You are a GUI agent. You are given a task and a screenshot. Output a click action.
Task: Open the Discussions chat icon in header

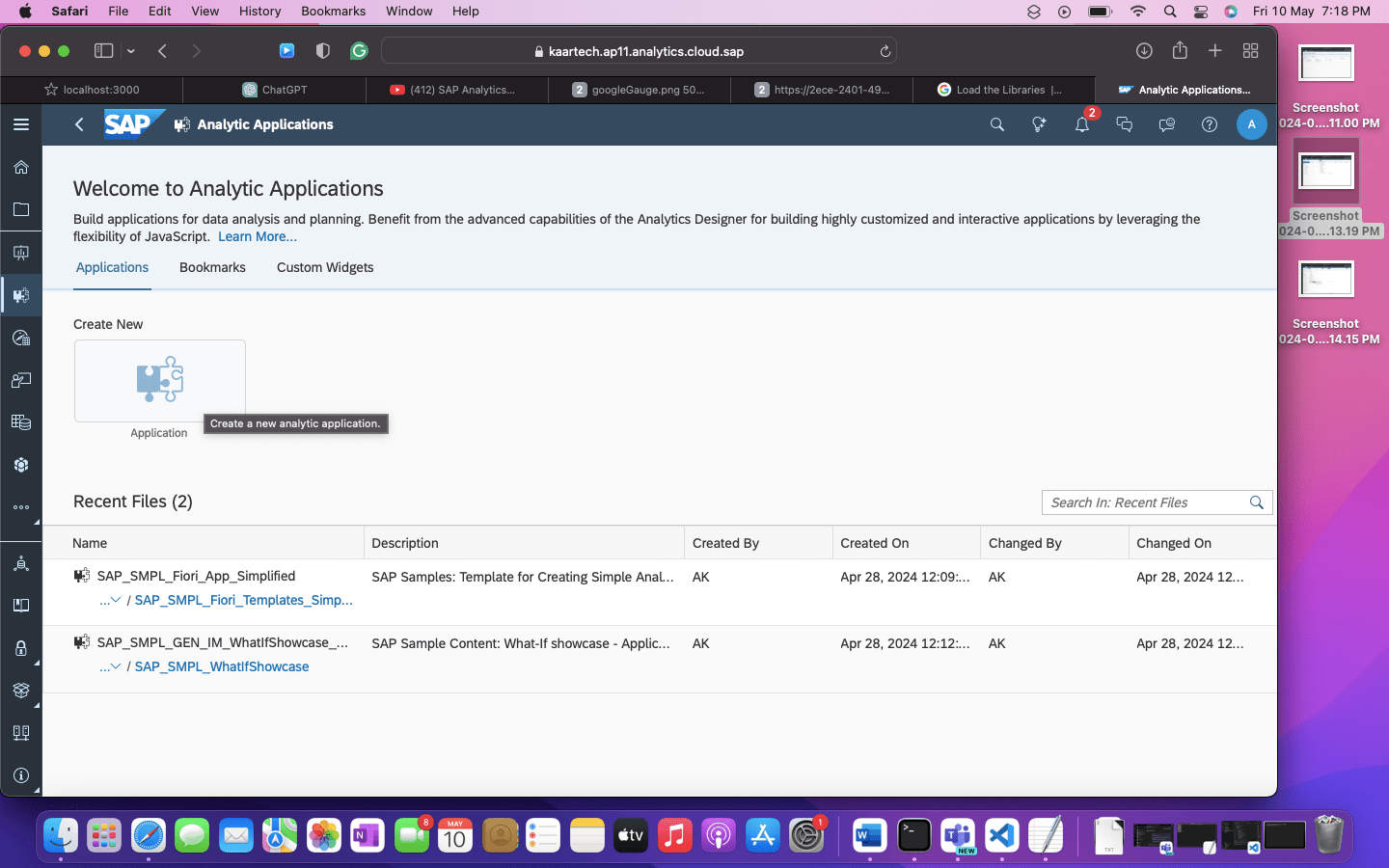point(1124,124)
